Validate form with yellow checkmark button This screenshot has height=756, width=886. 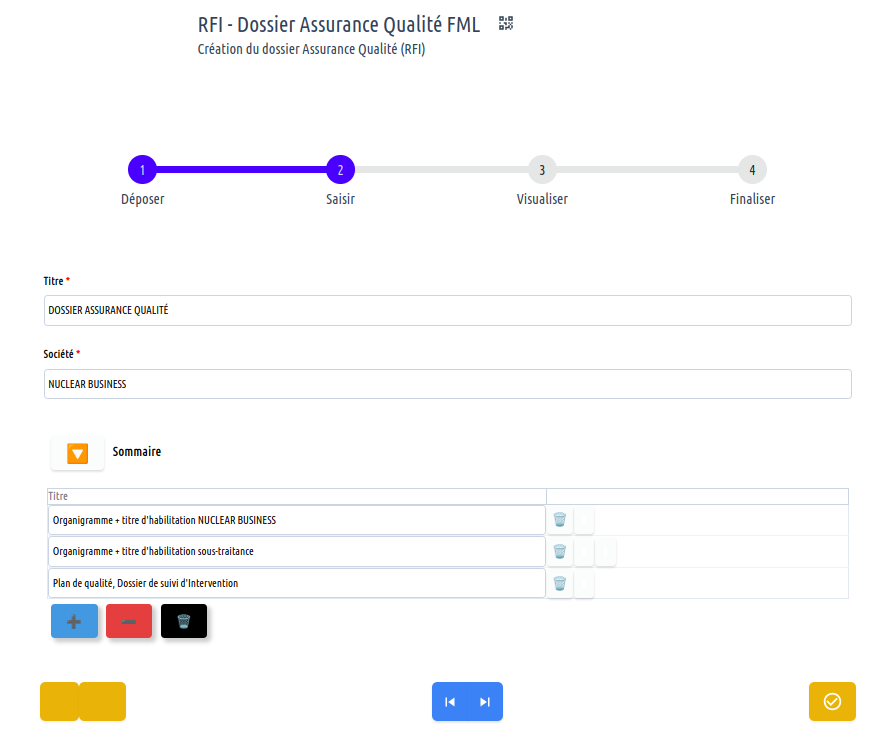(x=832, y=702)
